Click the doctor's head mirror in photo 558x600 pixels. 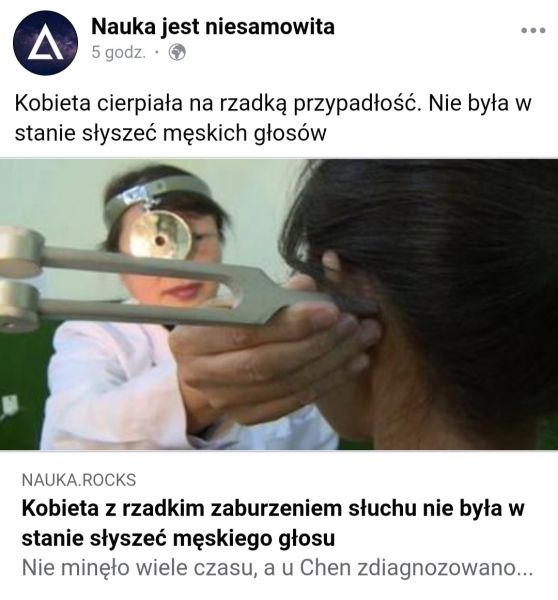pyautogui.click(x=160, y=235)
